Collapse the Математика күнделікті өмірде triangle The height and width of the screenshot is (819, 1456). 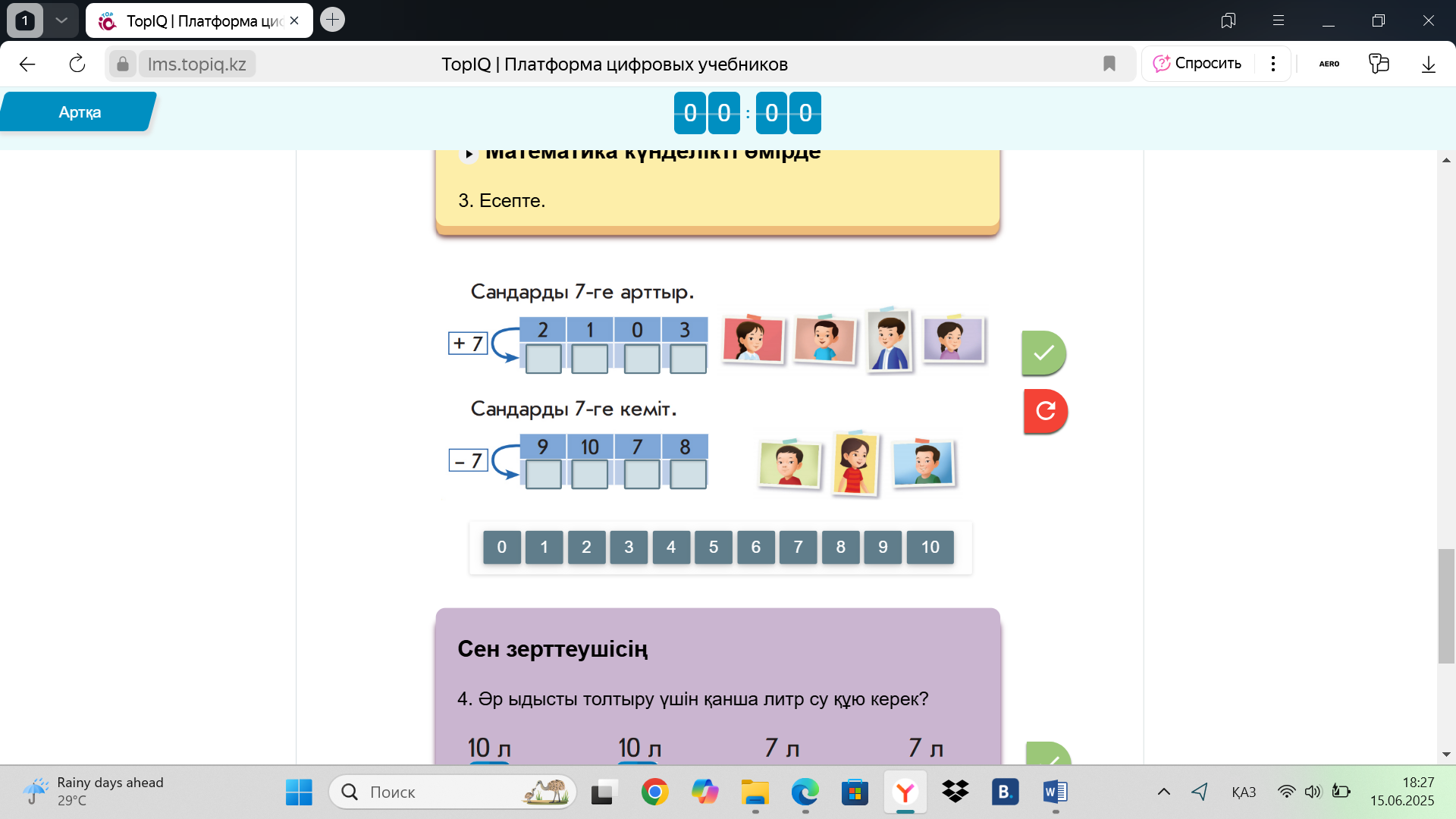pos(469,154)
